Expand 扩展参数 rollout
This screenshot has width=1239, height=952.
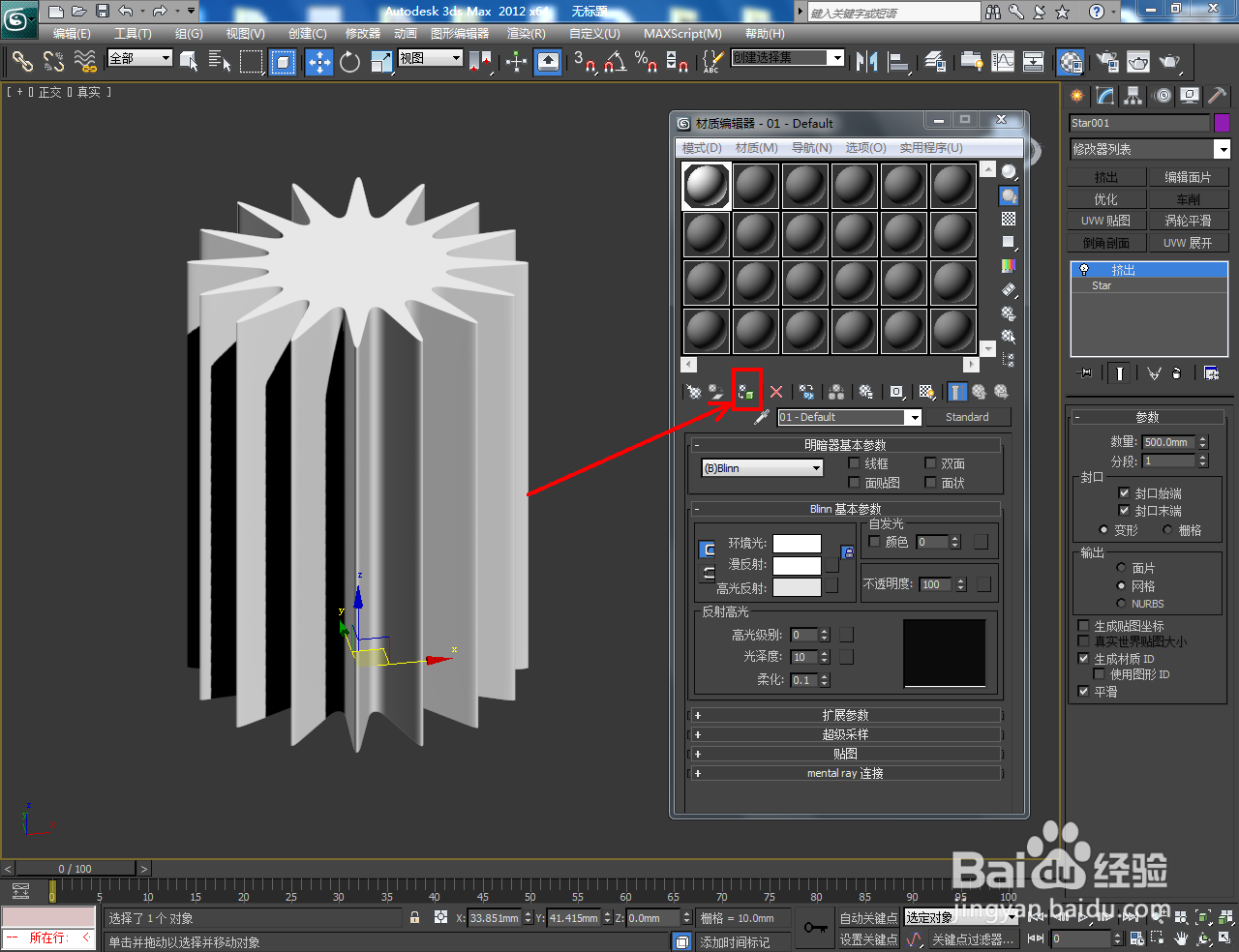point(845,715)
